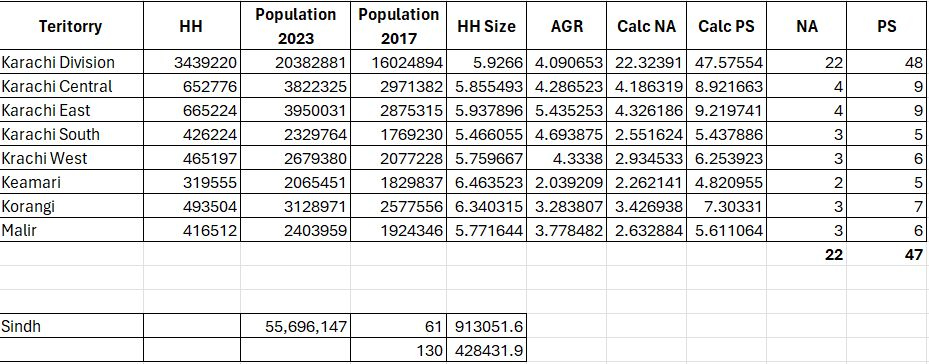
Task: Click the Sindh label cell
Action: pyautogui.click(x=72, y=326)
